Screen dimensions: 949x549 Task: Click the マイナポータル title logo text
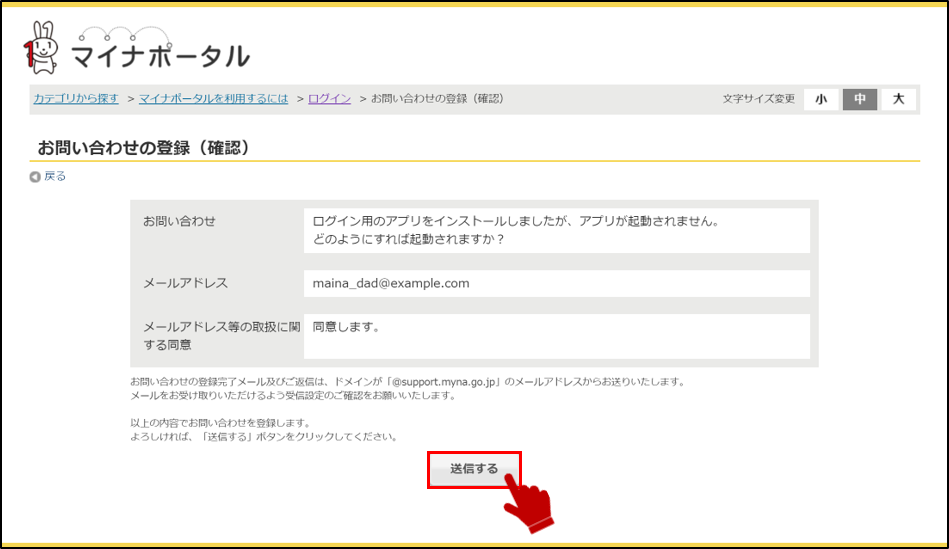tap(160, 56)
